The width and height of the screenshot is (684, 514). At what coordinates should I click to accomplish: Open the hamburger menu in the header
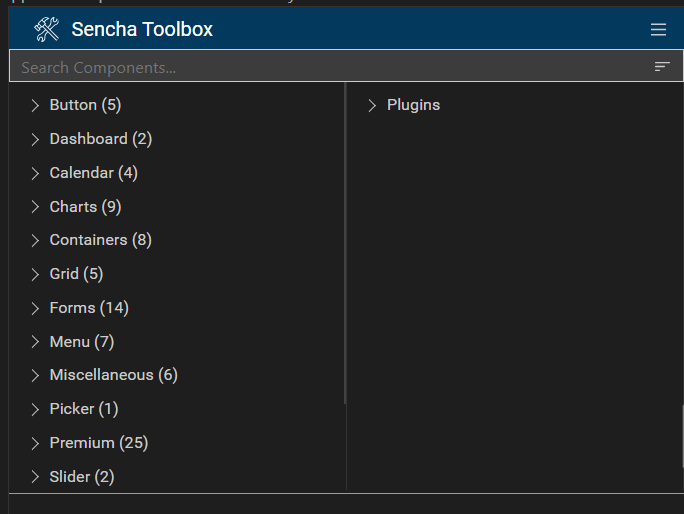(658, 30)
